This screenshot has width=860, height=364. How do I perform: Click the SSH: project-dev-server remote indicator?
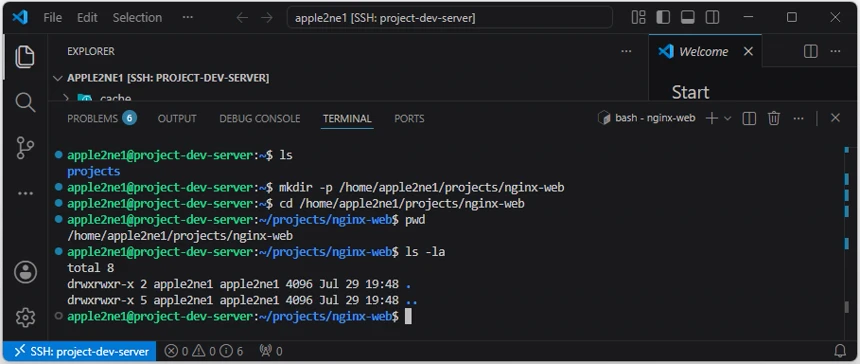pyautogui.click(x=81, y=351)
